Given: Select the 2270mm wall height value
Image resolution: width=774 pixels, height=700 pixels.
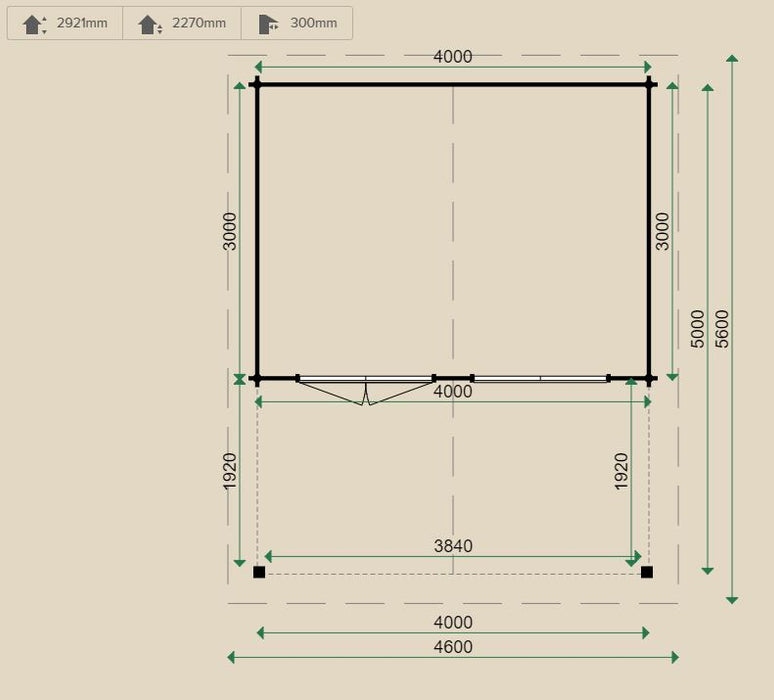Looking at the screenshot, I should tap(199, 23).
